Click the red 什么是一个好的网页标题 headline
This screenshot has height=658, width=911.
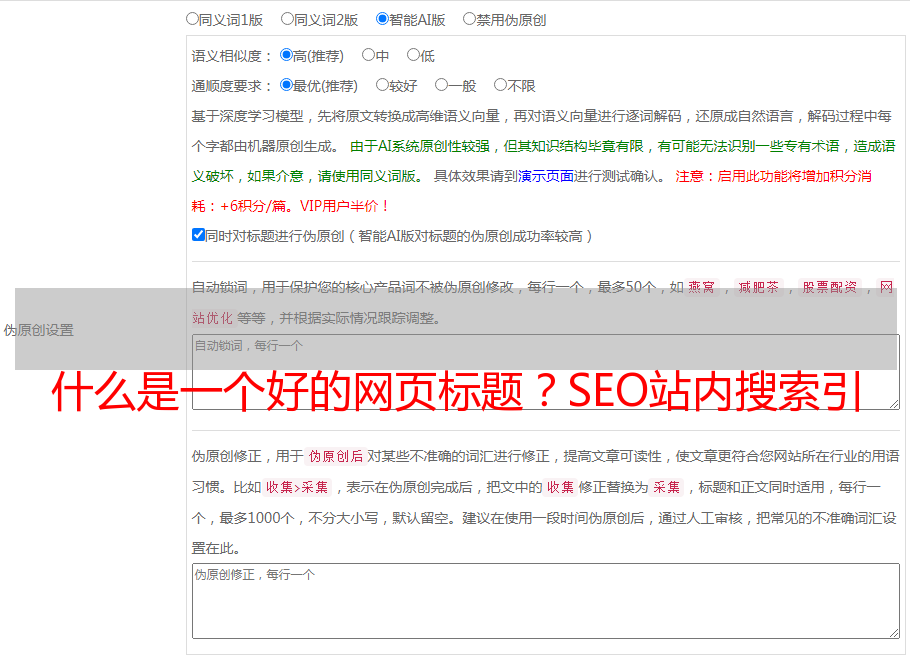pyautogui.click(x=457, y=394)
